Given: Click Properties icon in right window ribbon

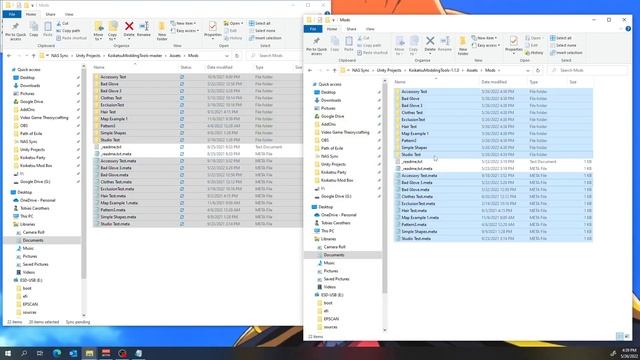Looking at the screenshot, I should [513, 44].
